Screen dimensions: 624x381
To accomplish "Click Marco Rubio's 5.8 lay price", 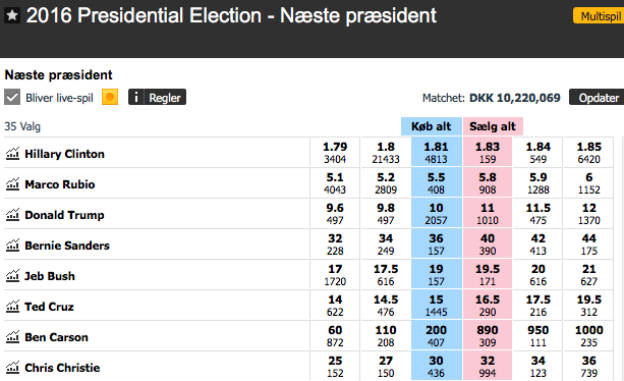I will tap(487, 183).
